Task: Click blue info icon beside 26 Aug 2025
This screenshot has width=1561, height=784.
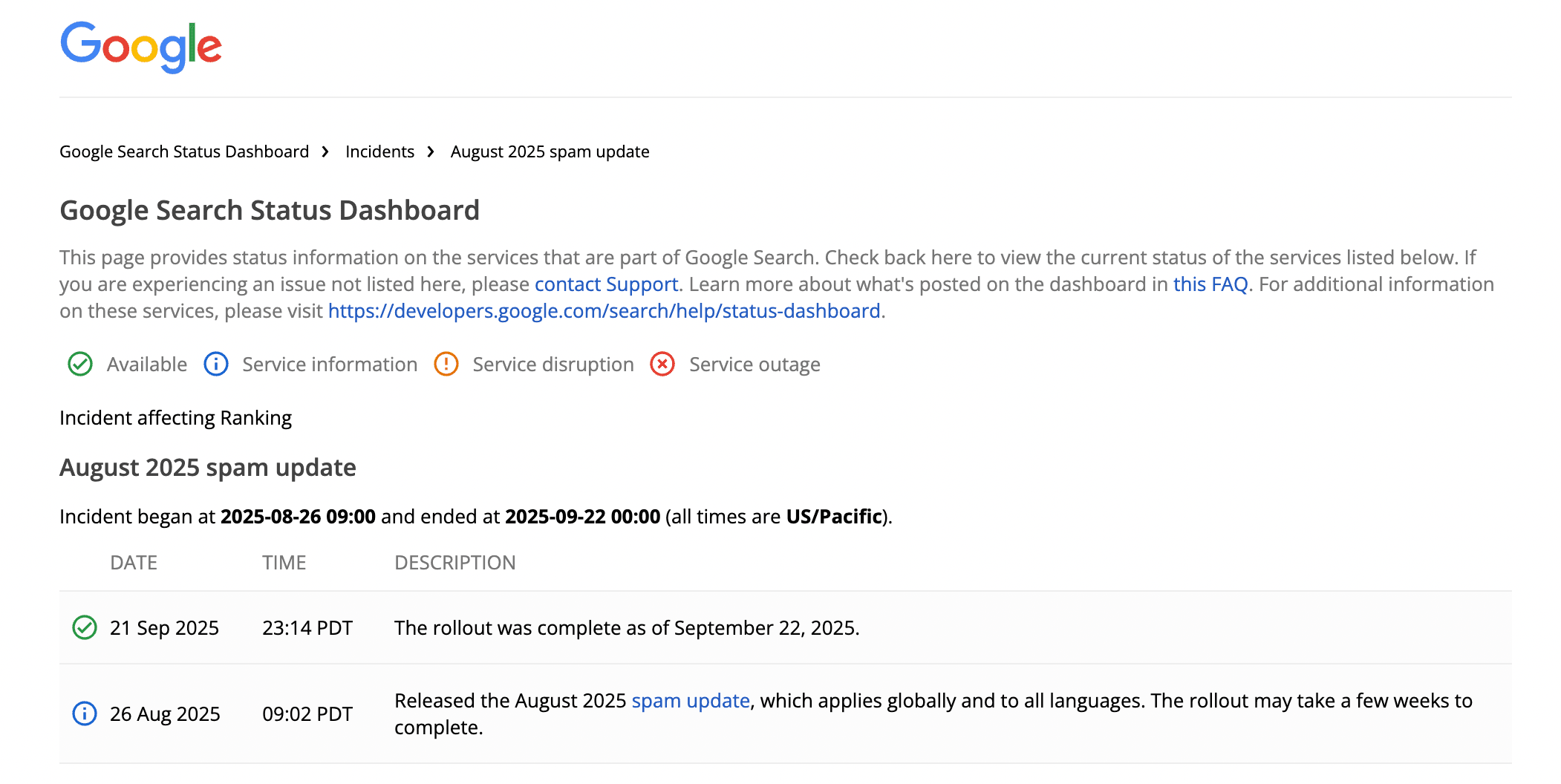Action: click(x=85, y=714)
